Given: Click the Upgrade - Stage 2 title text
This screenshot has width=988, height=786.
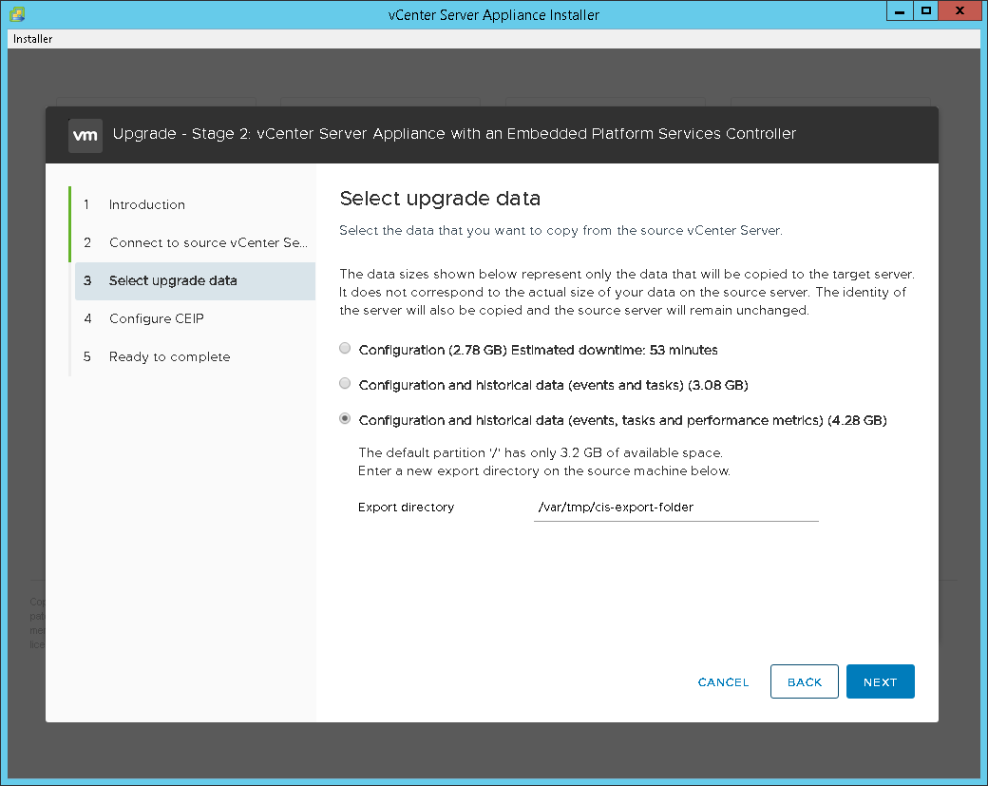Looking at the screenshot, I should tap(454, 134).
